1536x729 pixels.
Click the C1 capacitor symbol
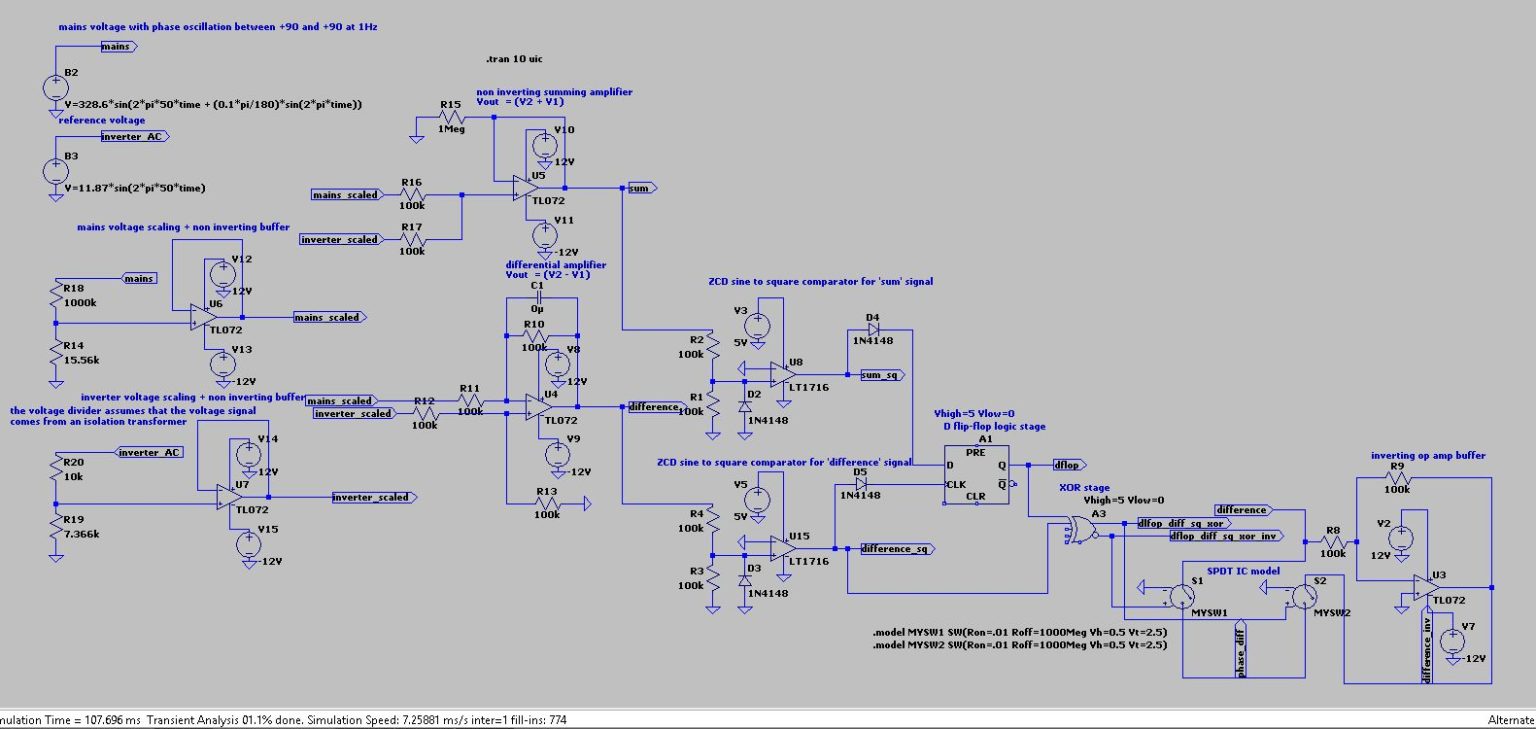pos(538,296)
